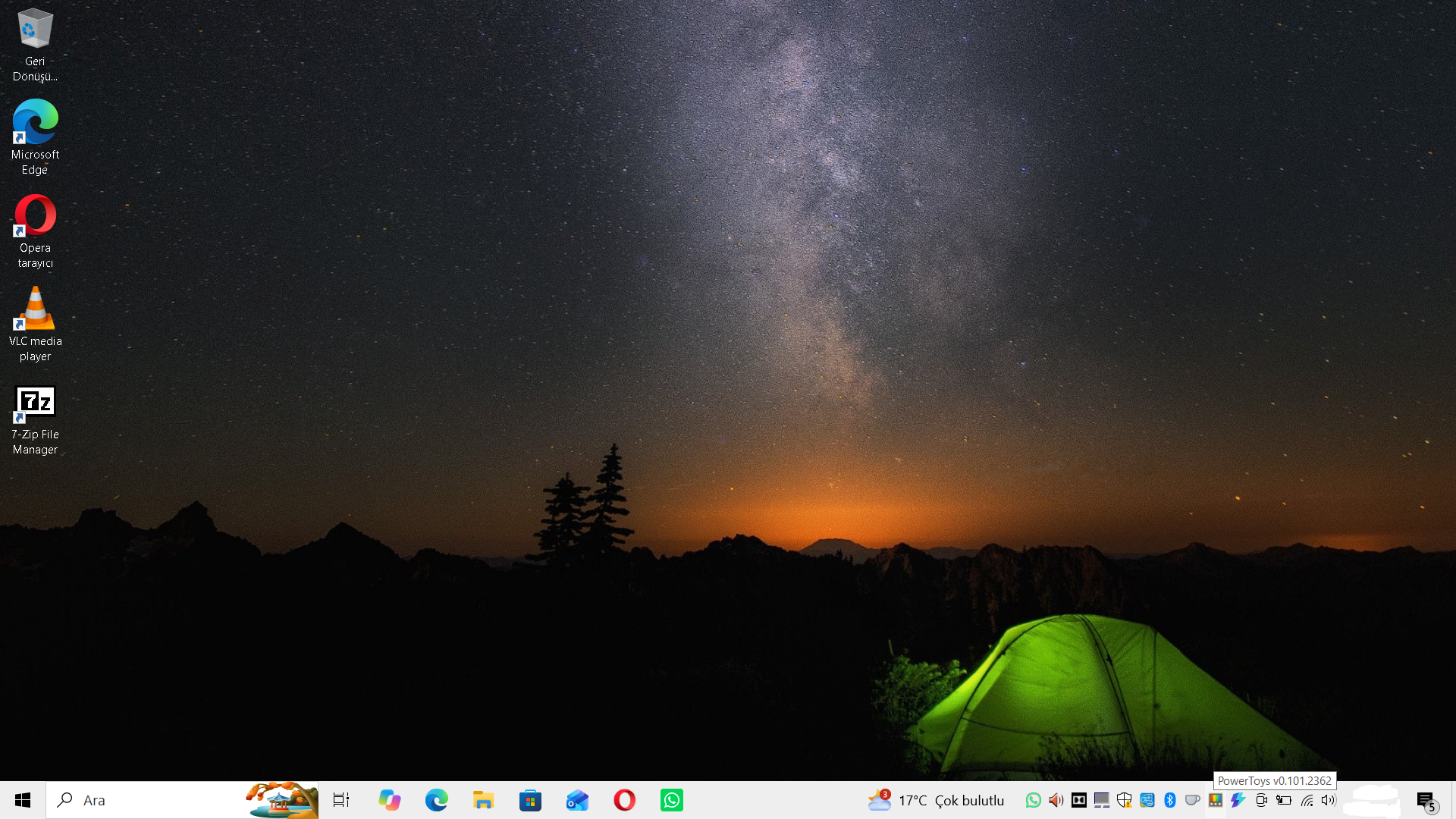Open Microsoft Edge from the taskbar
This screenshot has width=1456, height=819.
pos(437,800)
